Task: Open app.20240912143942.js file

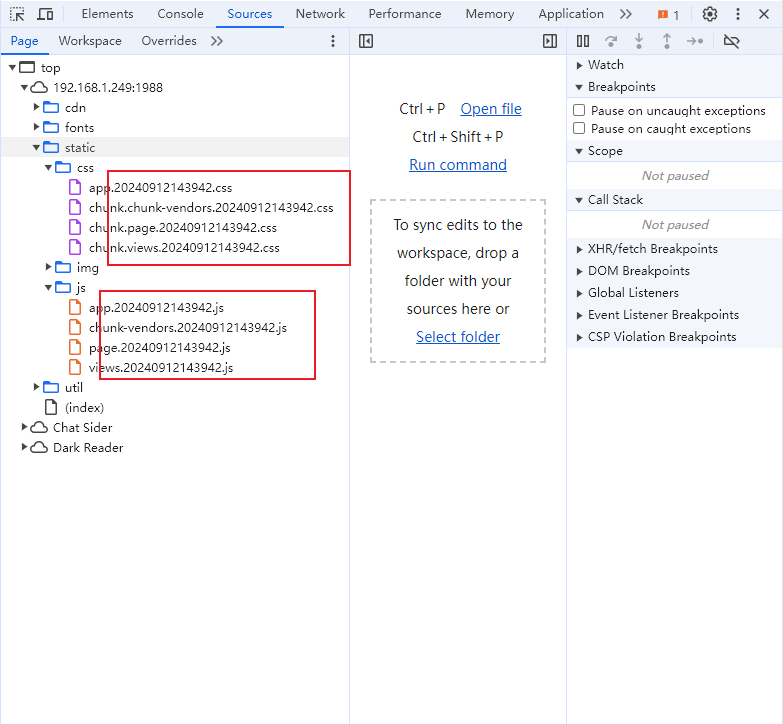Action: click(x=156, y=308)
